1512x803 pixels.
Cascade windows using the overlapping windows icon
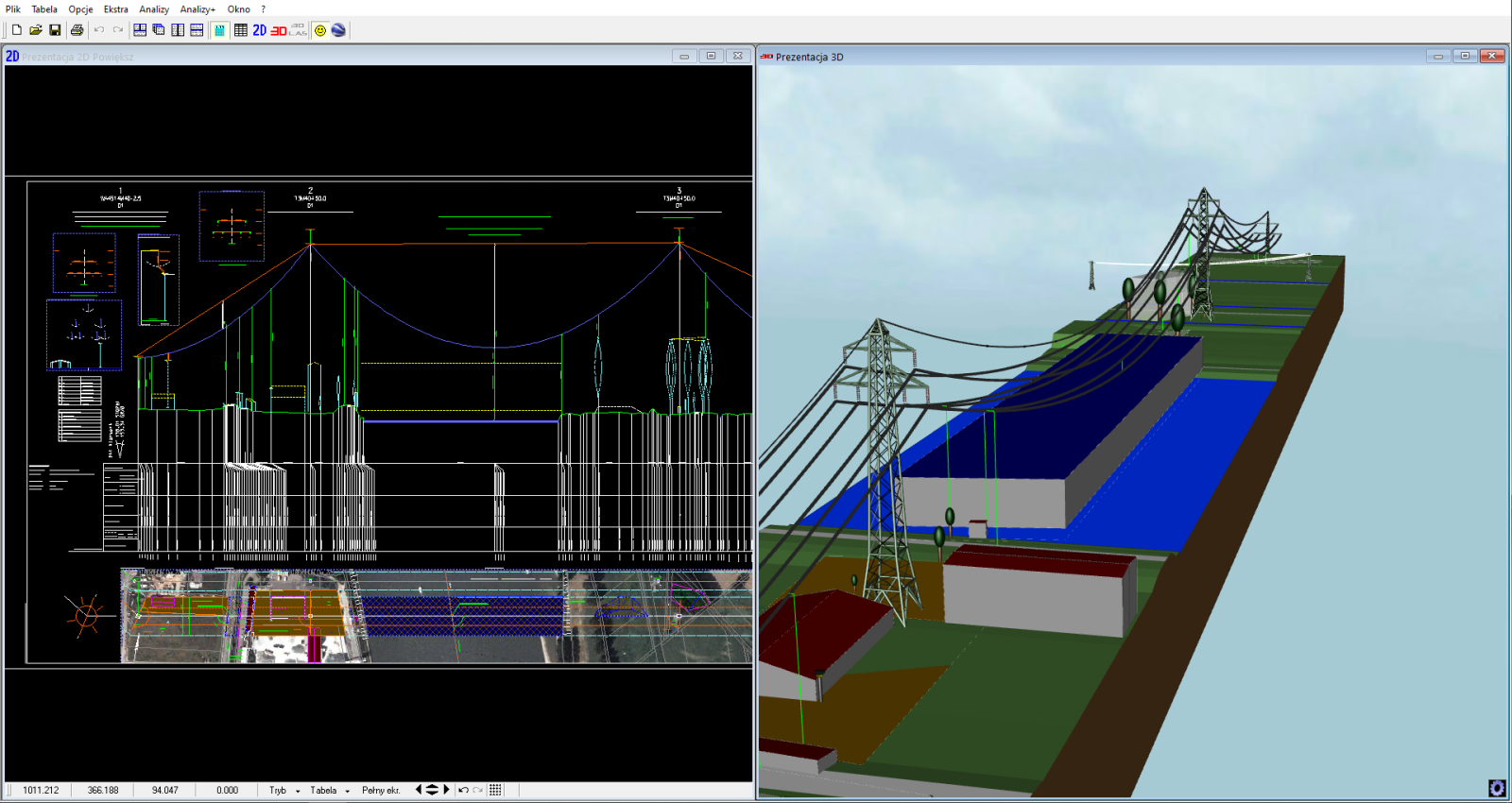pos(159,30)
